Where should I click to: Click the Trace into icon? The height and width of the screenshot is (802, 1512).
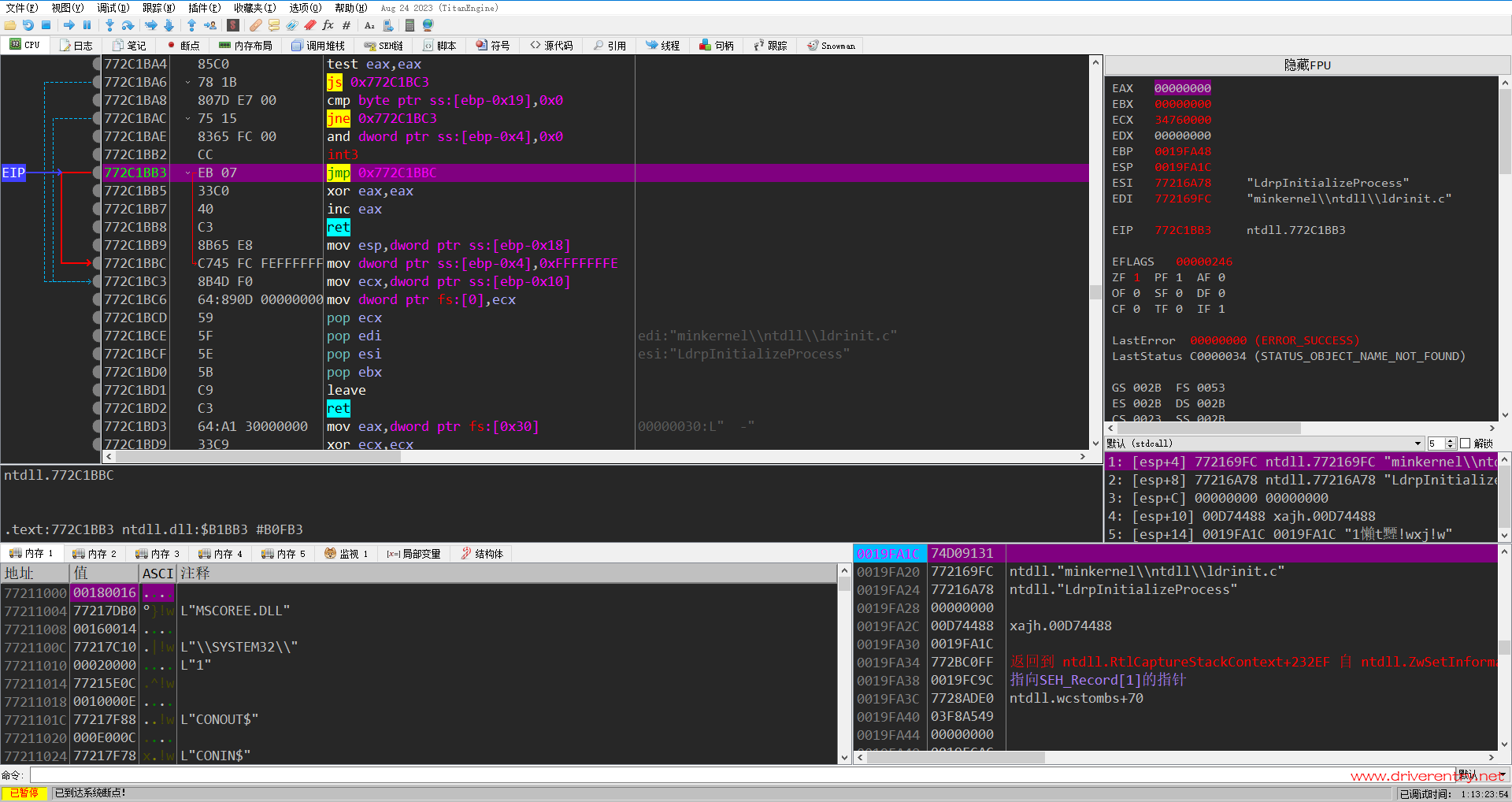pos(150,25)
